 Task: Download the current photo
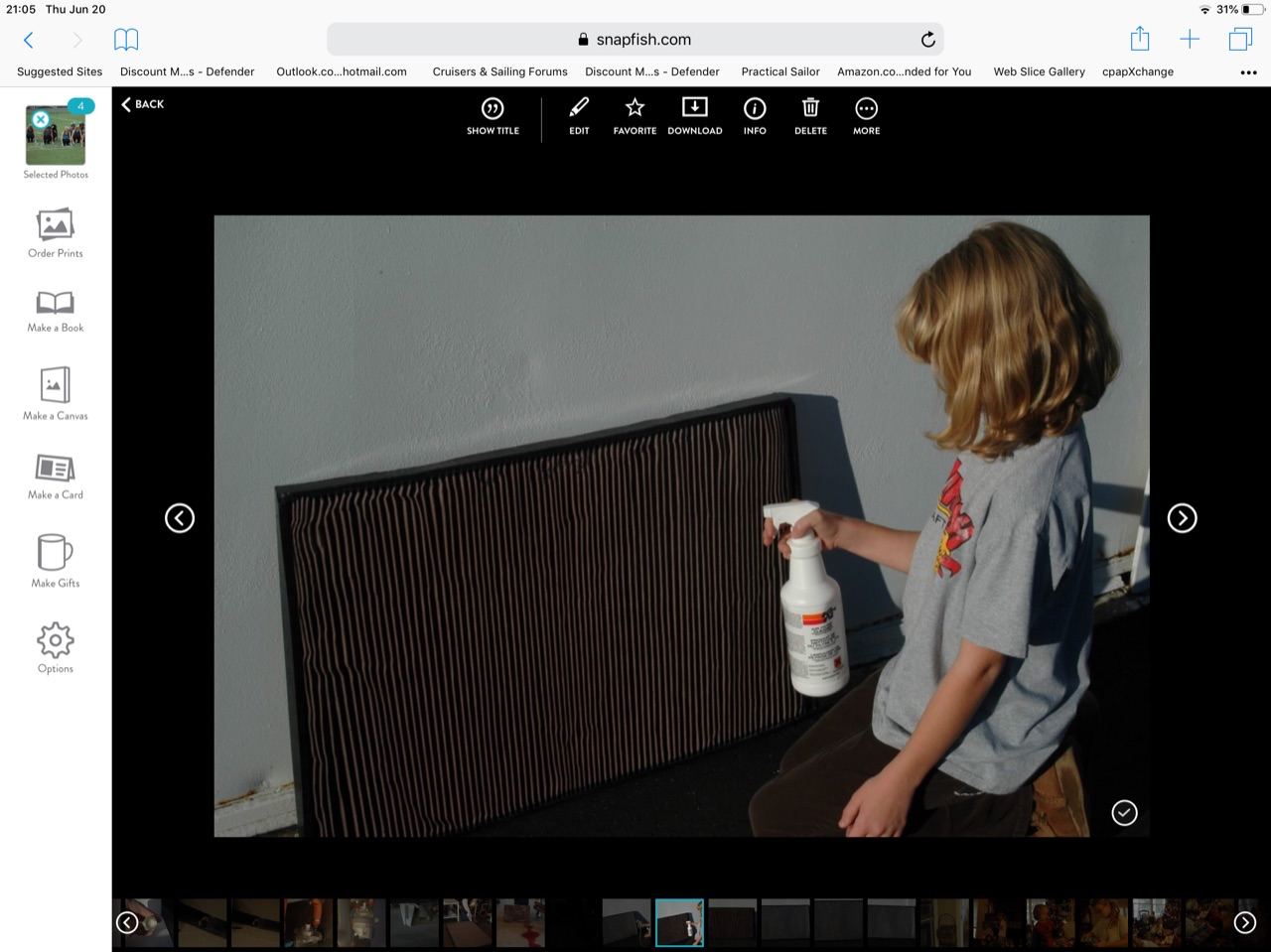point(695,116)
